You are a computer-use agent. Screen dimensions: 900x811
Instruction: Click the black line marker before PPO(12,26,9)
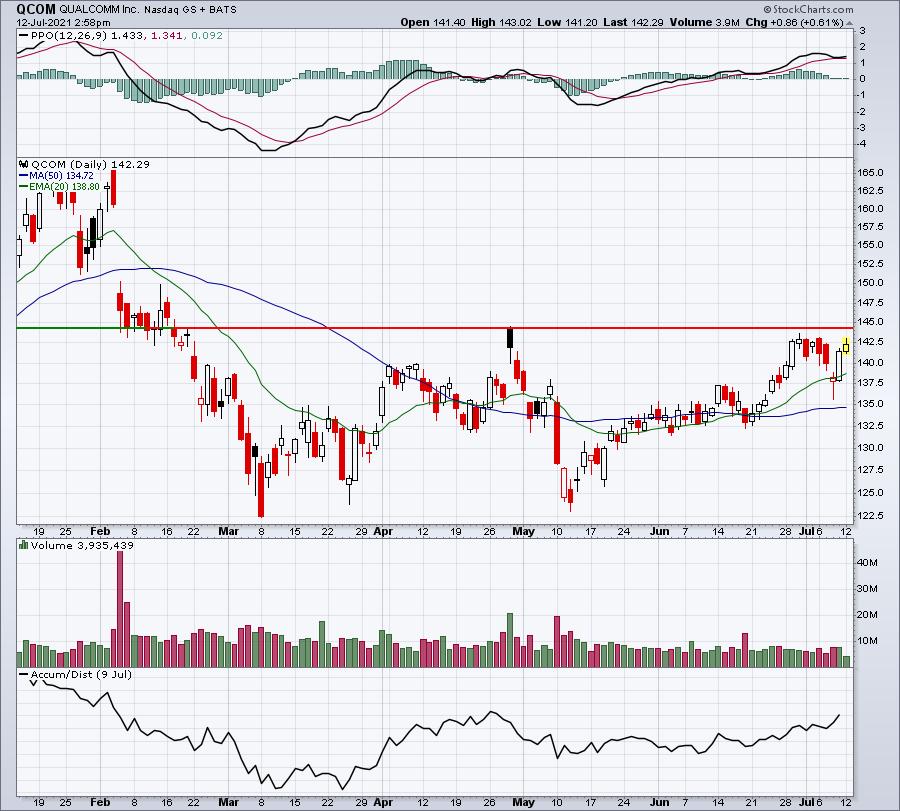point(24,36)
